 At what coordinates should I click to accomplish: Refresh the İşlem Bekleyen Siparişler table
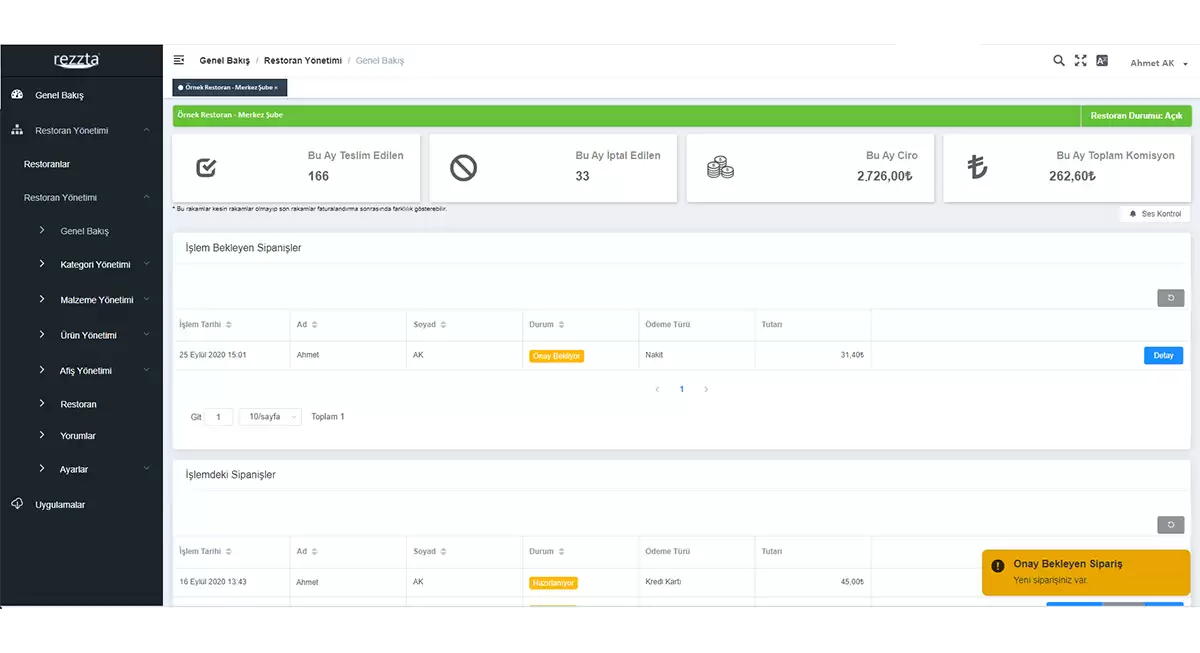(x=1170, y=298)
